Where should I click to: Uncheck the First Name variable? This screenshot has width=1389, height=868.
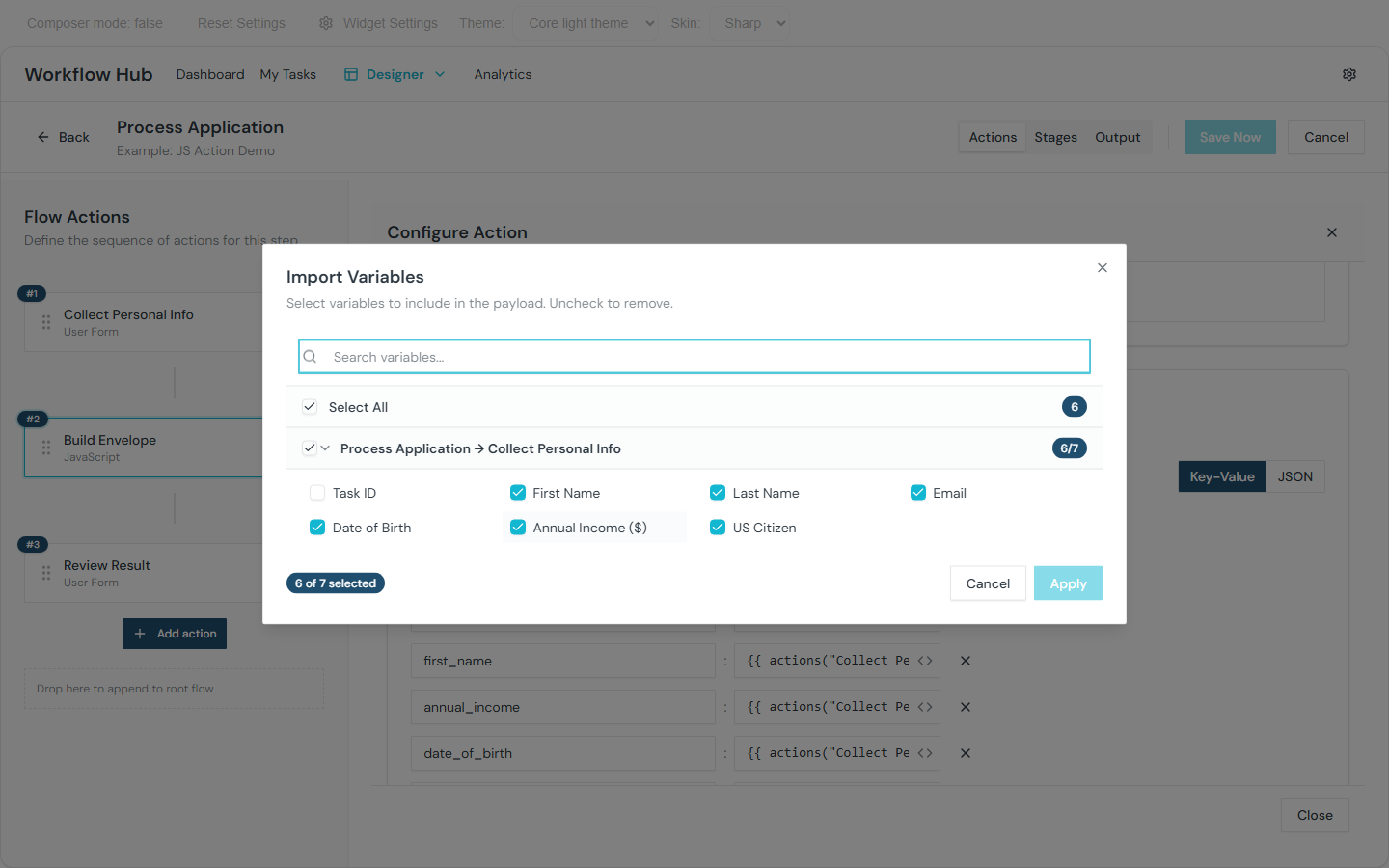(518, 493)
